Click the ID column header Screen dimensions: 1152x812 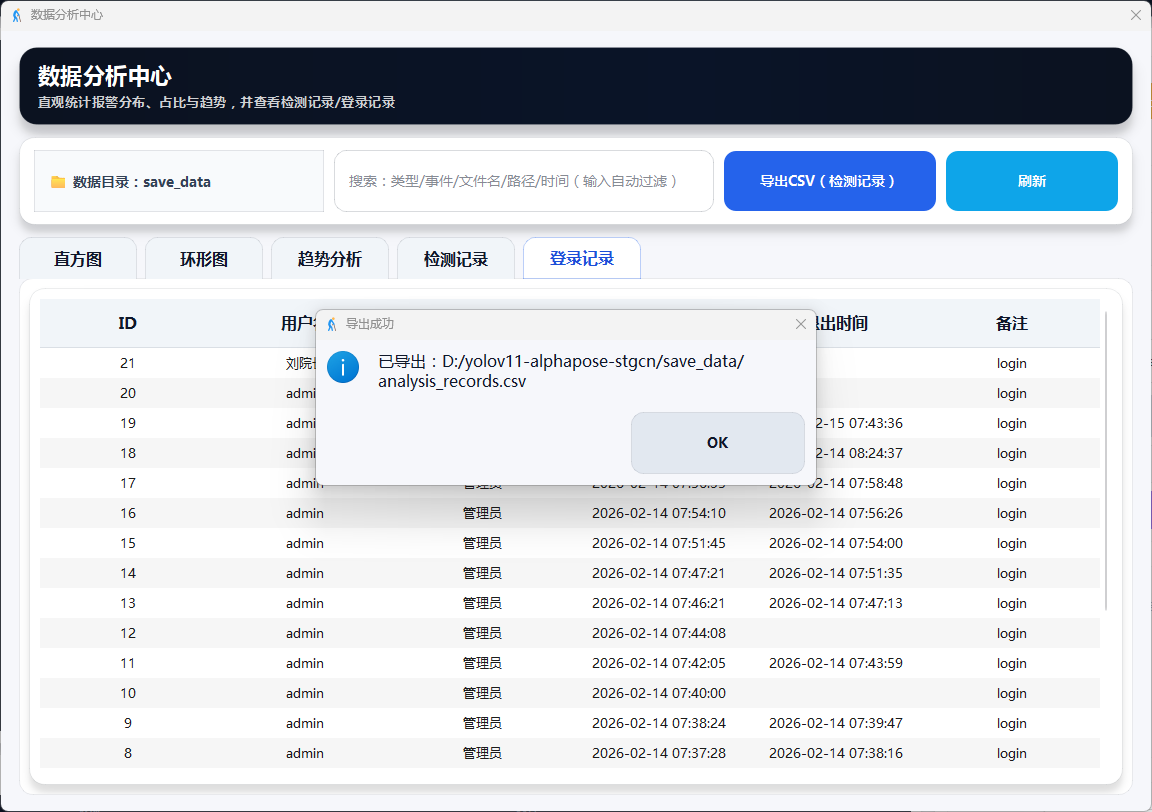tap(127, 323)
